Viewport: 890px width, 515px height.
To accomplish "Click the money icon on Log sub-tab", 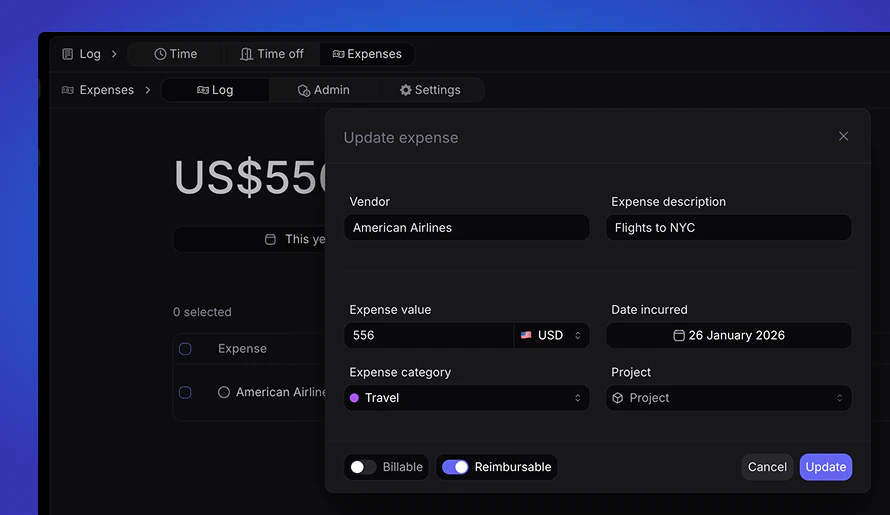I will 203,90.
